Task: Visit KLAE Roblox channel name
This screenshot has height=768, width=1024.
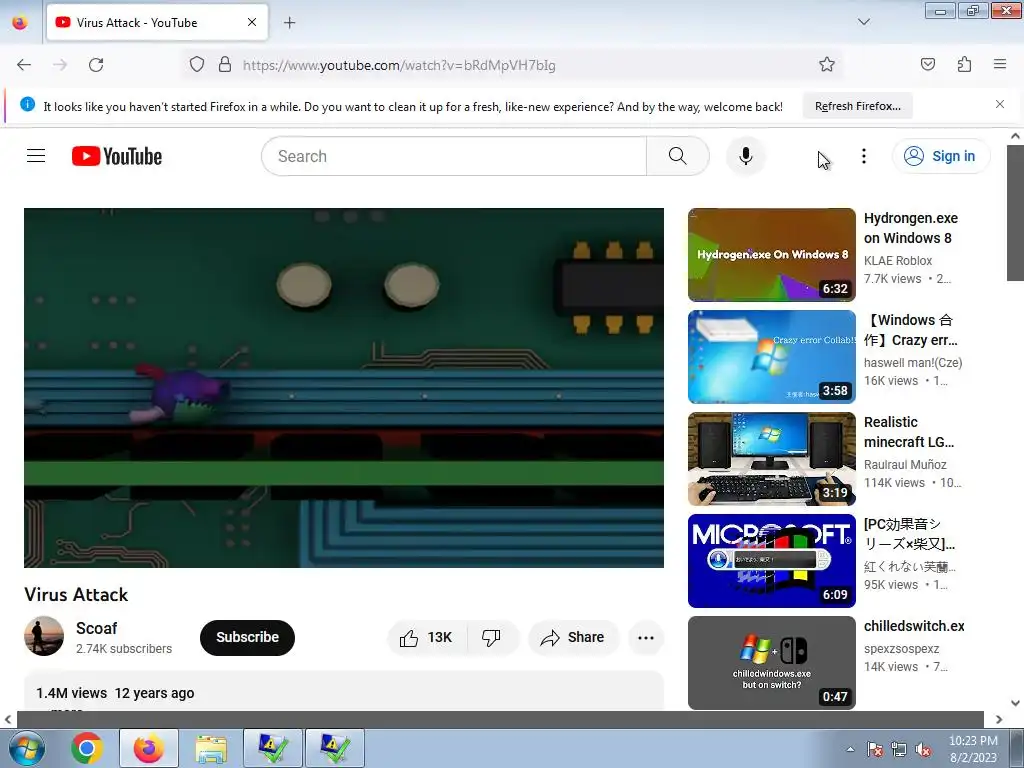Action: click(898, 261)
